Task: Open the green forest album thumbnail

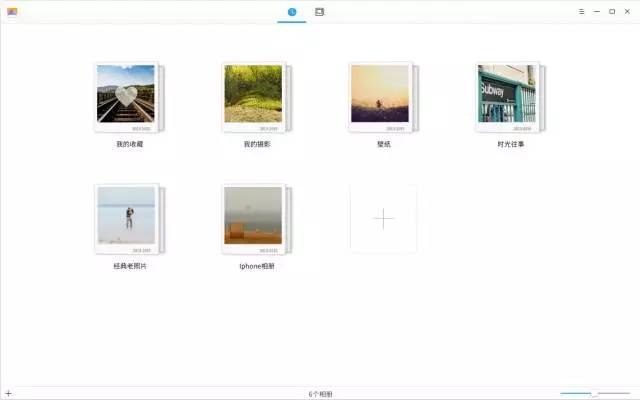Action: 256,97
